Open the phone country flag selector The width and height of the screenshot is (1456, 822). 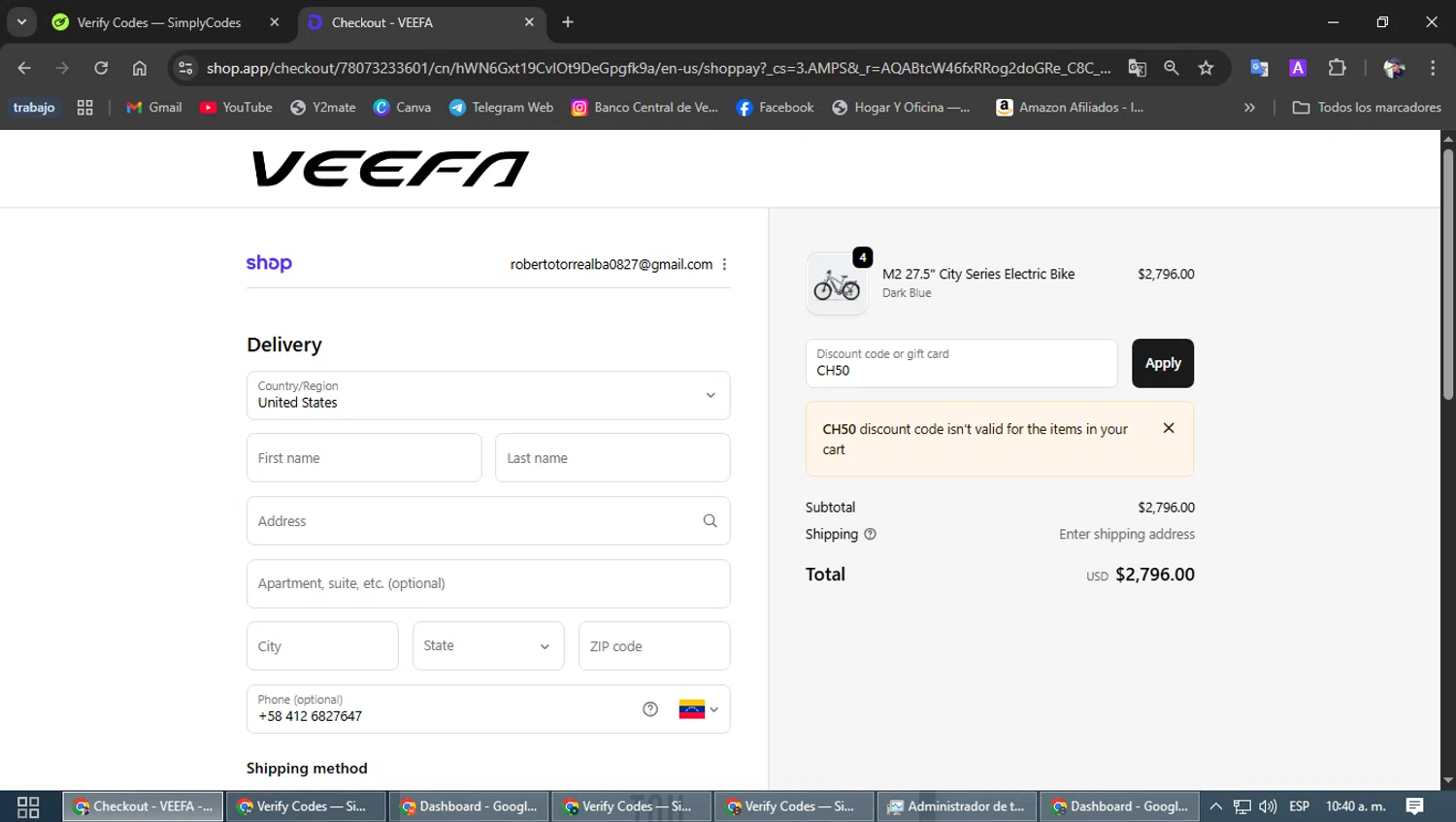[x=699, y=709]
